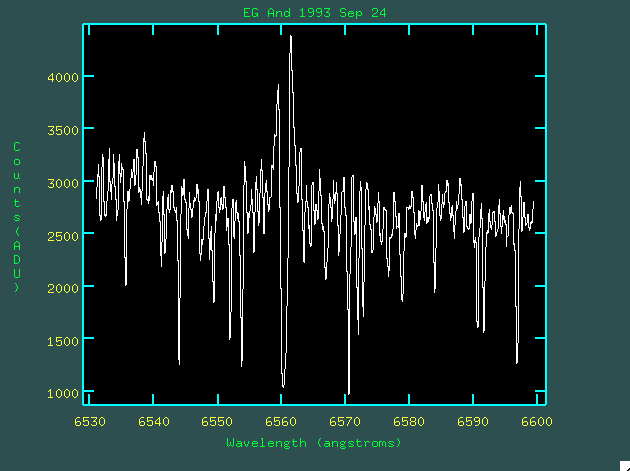
Task: Click the y-axis value 2000
Action: (63, 289)
